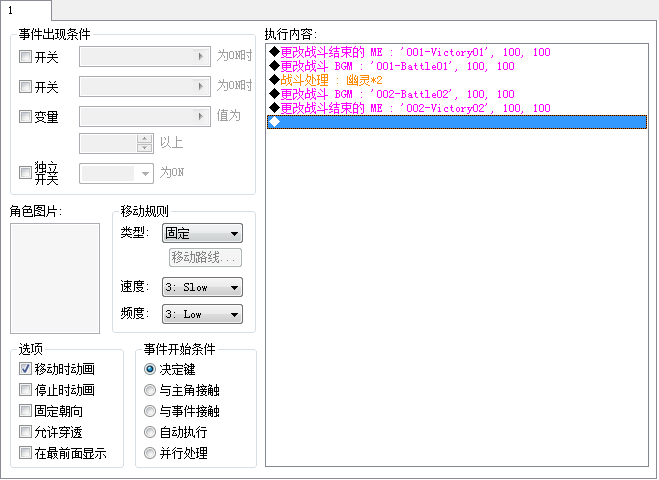The image size is (659, 480).
Task: Open the 频度 dropdown showing 3: Low
Action: pos(202,314)
